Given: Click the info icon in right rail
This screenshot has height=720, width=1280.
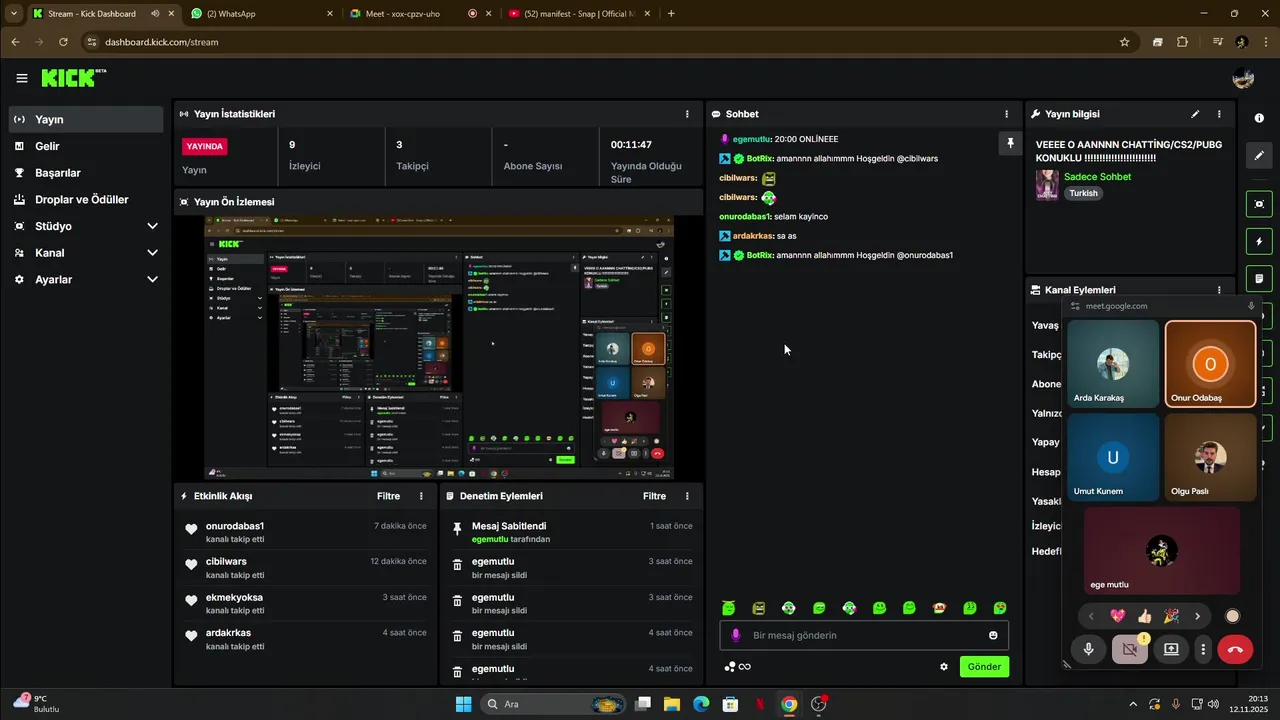Looking at the screenshot, I should click(1259, 118).
